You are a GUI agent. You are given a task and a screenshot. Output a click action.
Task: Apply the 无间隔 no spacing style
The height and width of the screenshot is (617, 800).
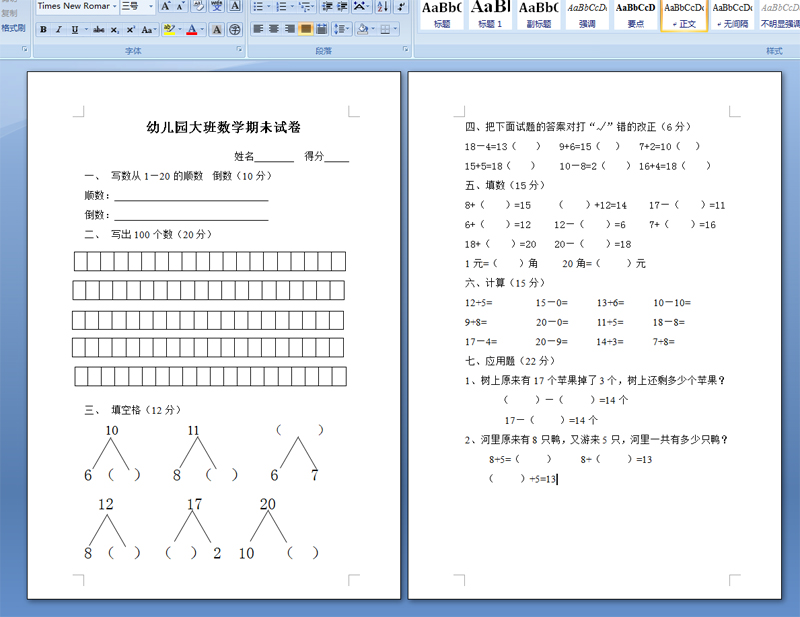732,14
